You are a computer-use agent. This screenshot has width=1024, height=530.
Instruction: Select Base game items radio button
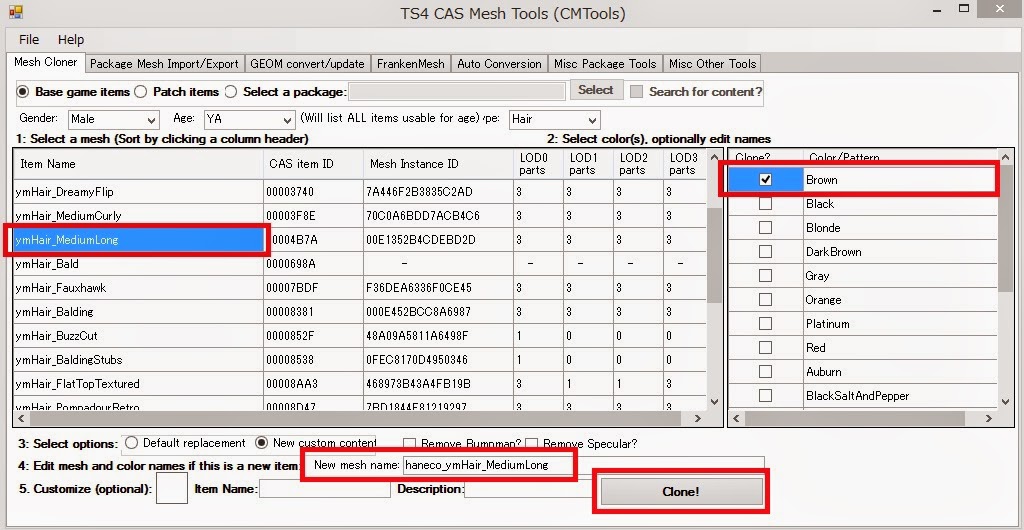tap(22, 92)
